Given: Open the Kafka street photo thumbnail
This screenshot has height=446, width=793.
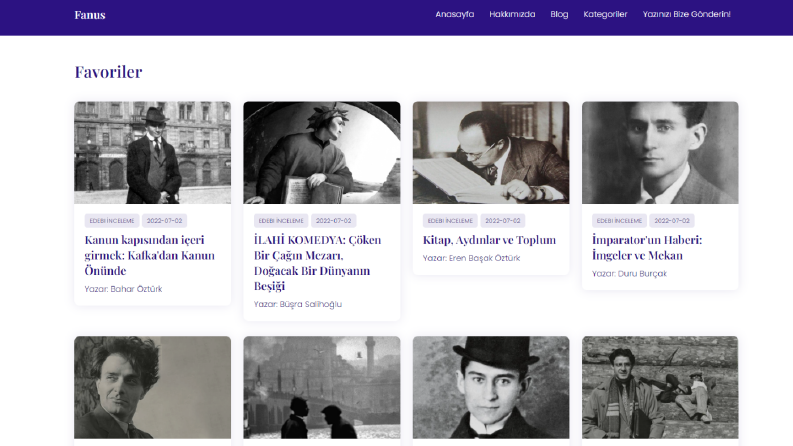Looking at the screenshot, I should 153,153.
